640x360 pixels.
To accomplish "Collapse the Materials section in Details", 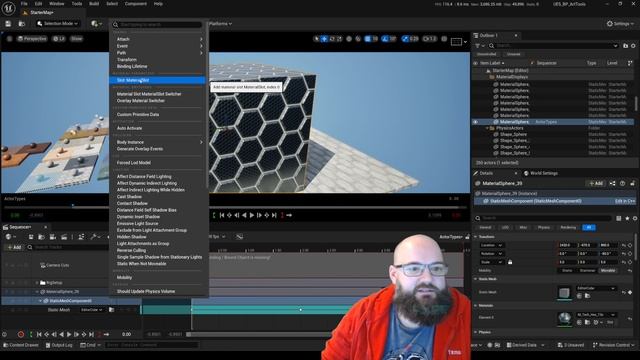I will 476,305.
